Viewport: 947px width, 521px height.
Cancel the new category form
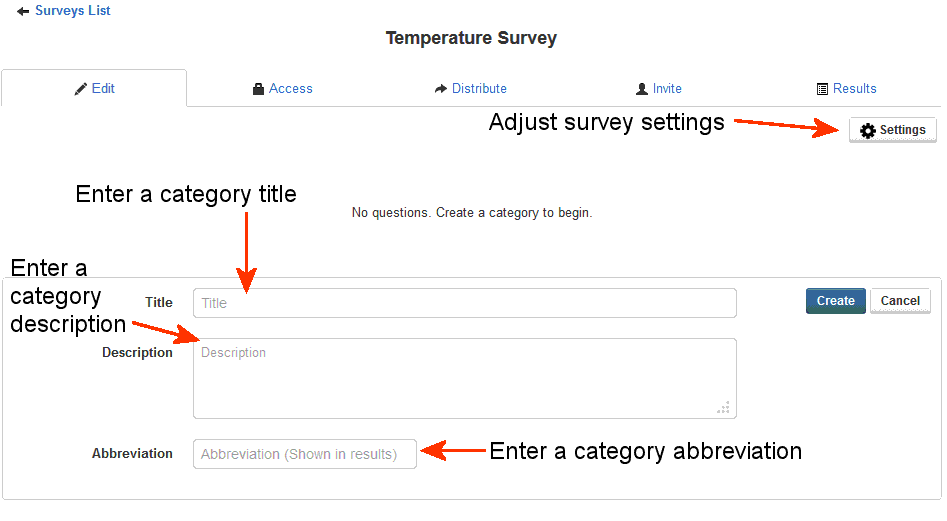point(900,301)
